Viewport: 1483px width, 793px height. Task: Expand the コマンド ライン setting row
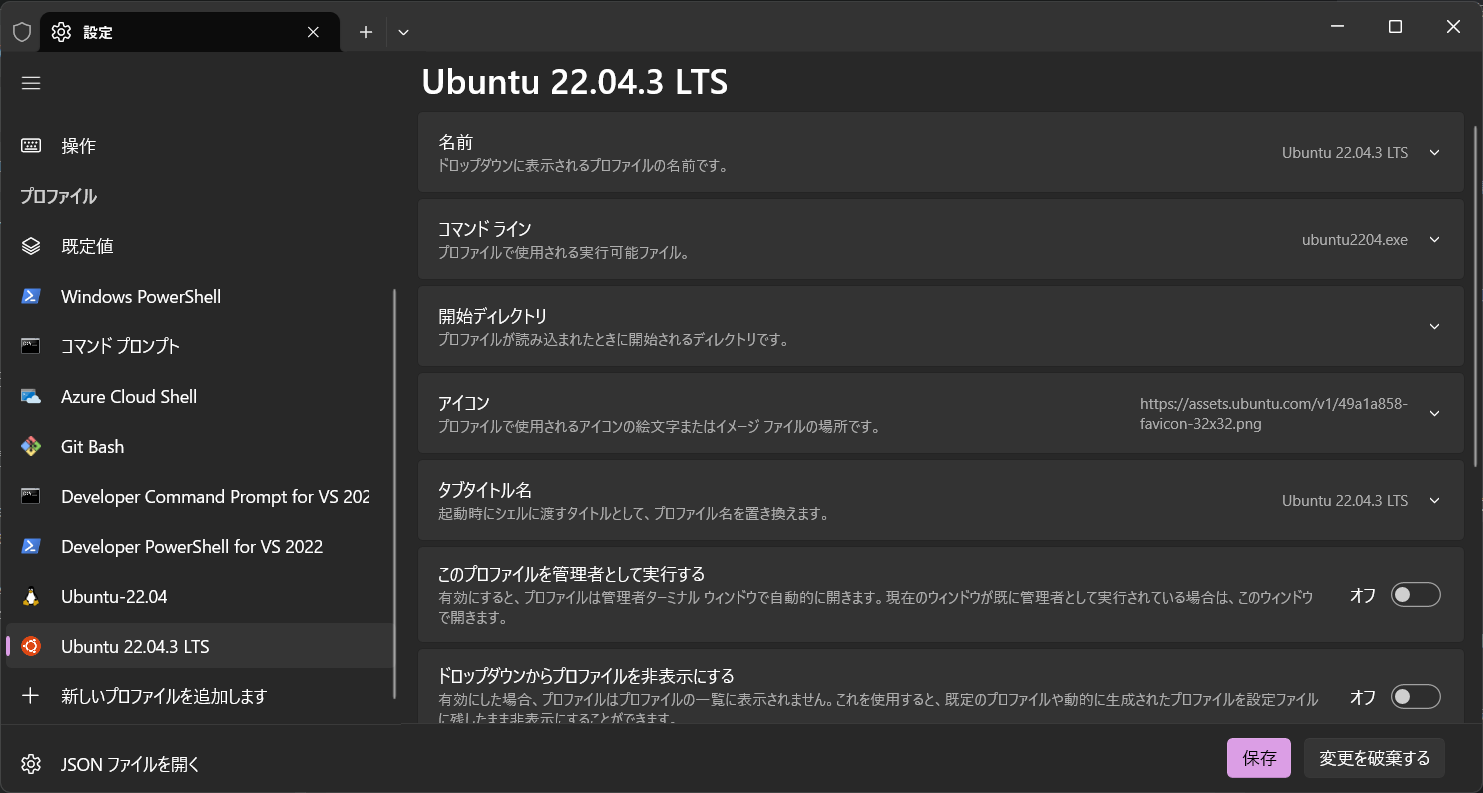pos(940,239)
